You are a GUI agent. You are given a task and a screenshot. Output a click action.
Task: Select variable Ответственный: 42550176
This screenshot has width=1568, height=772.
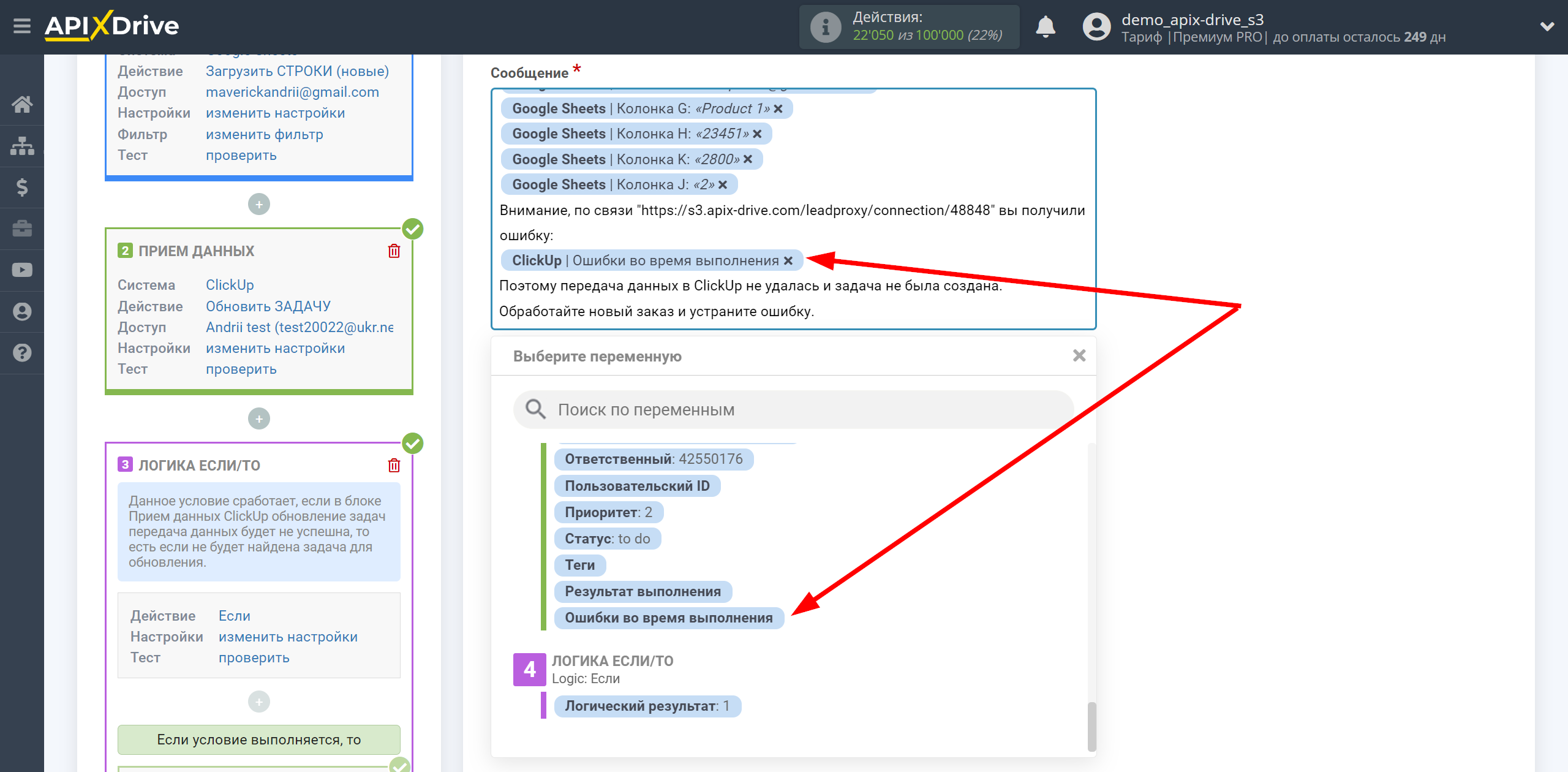click(x=654, y=459)
